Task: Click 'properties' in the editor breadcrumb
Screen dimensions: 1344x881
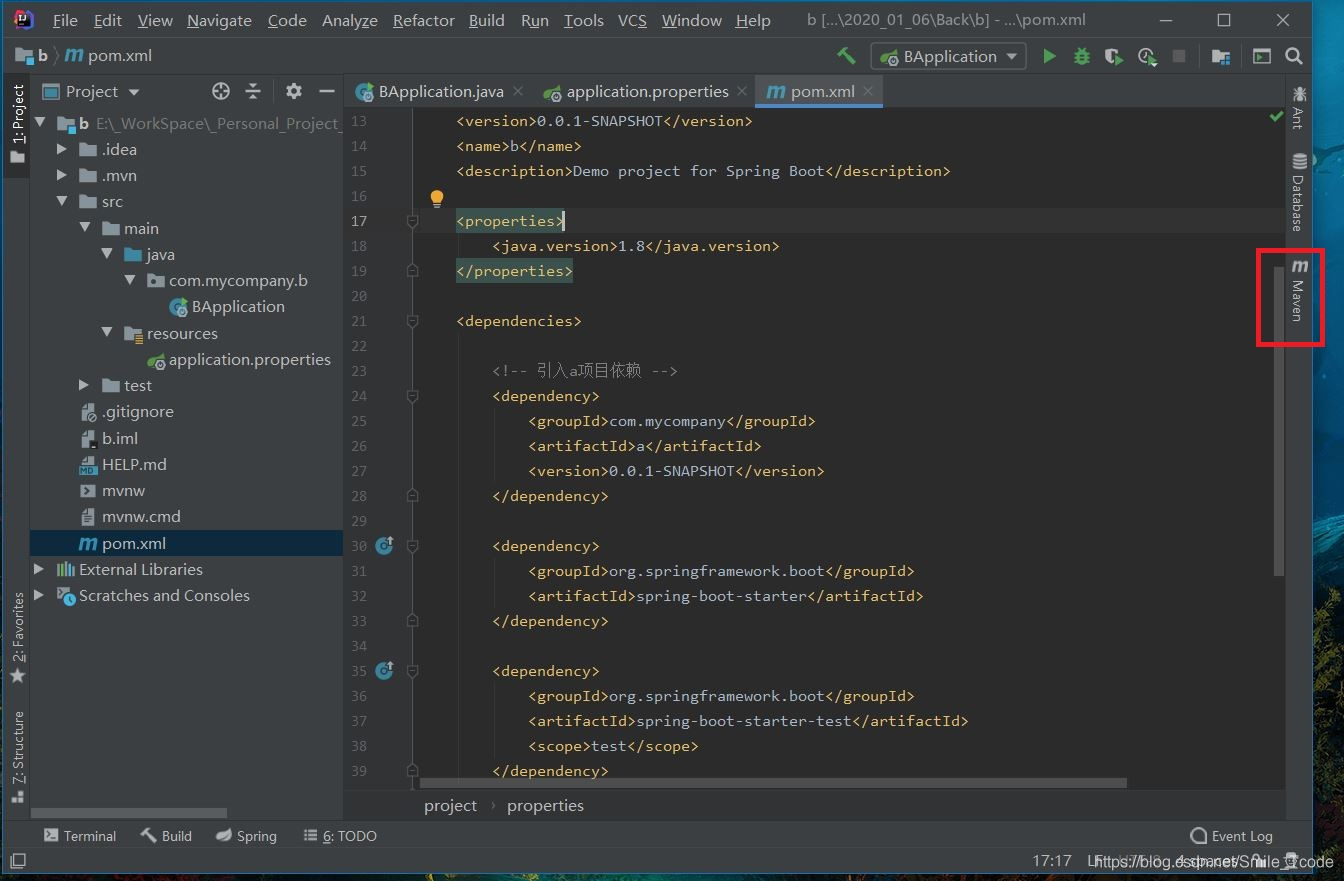Action: (x=545, y=805)
